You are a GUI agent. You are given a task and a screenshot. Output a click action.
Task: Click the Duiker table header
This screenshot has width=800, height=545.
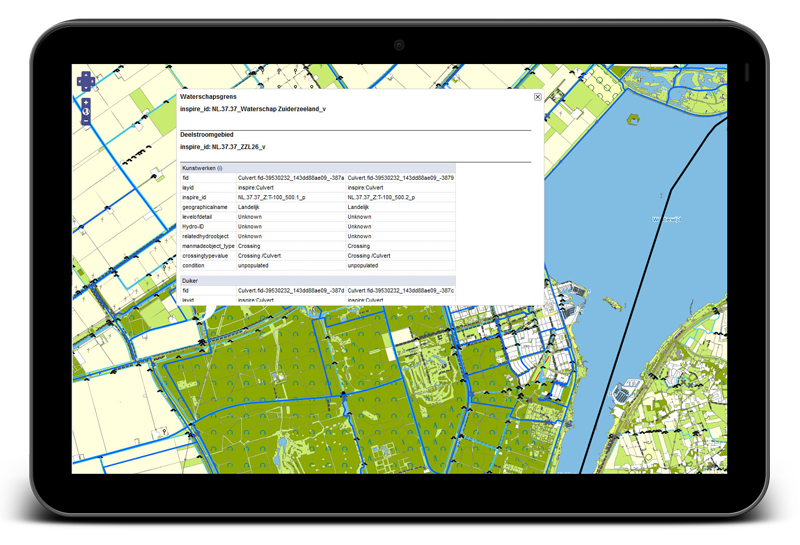point(318,281)
